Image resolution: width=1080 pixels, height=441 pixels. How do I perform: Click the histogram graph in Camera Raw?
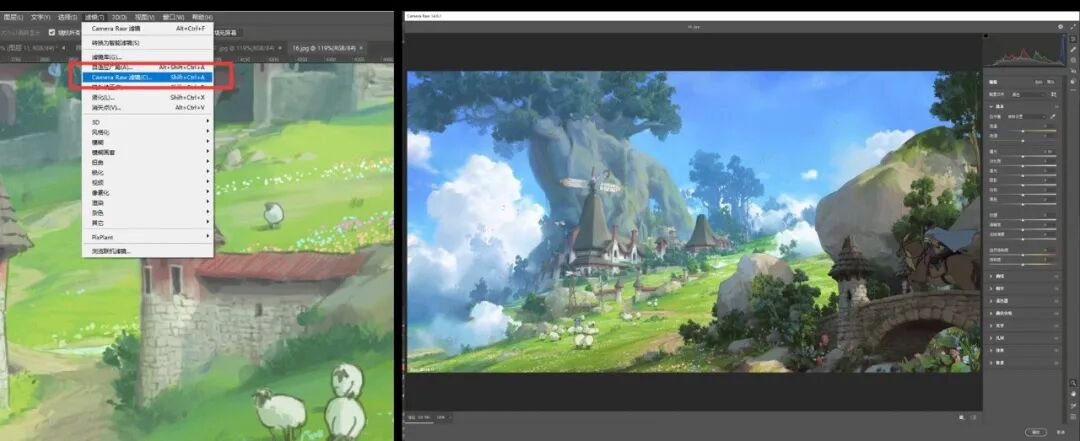pyautogui.click(x=1025, y=50)
